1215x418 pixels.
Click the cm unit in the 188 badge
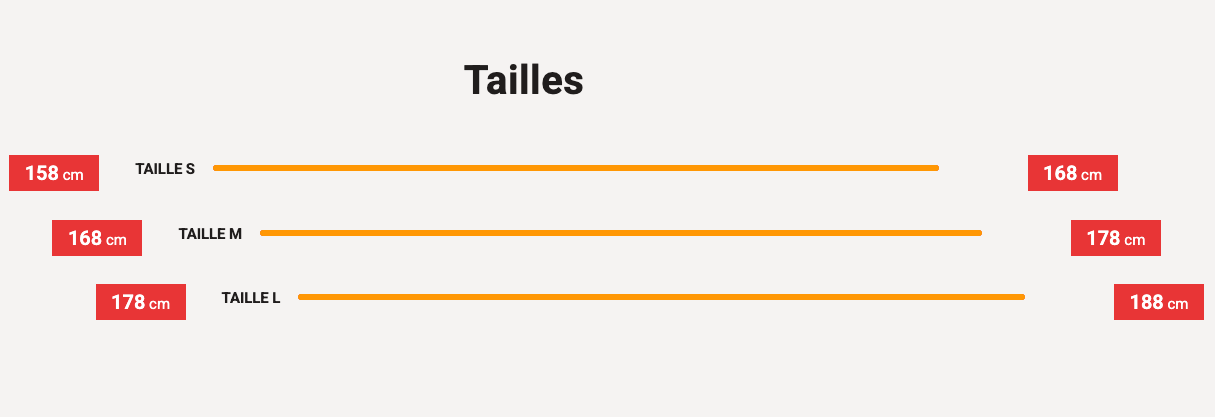click(1177, 304)
